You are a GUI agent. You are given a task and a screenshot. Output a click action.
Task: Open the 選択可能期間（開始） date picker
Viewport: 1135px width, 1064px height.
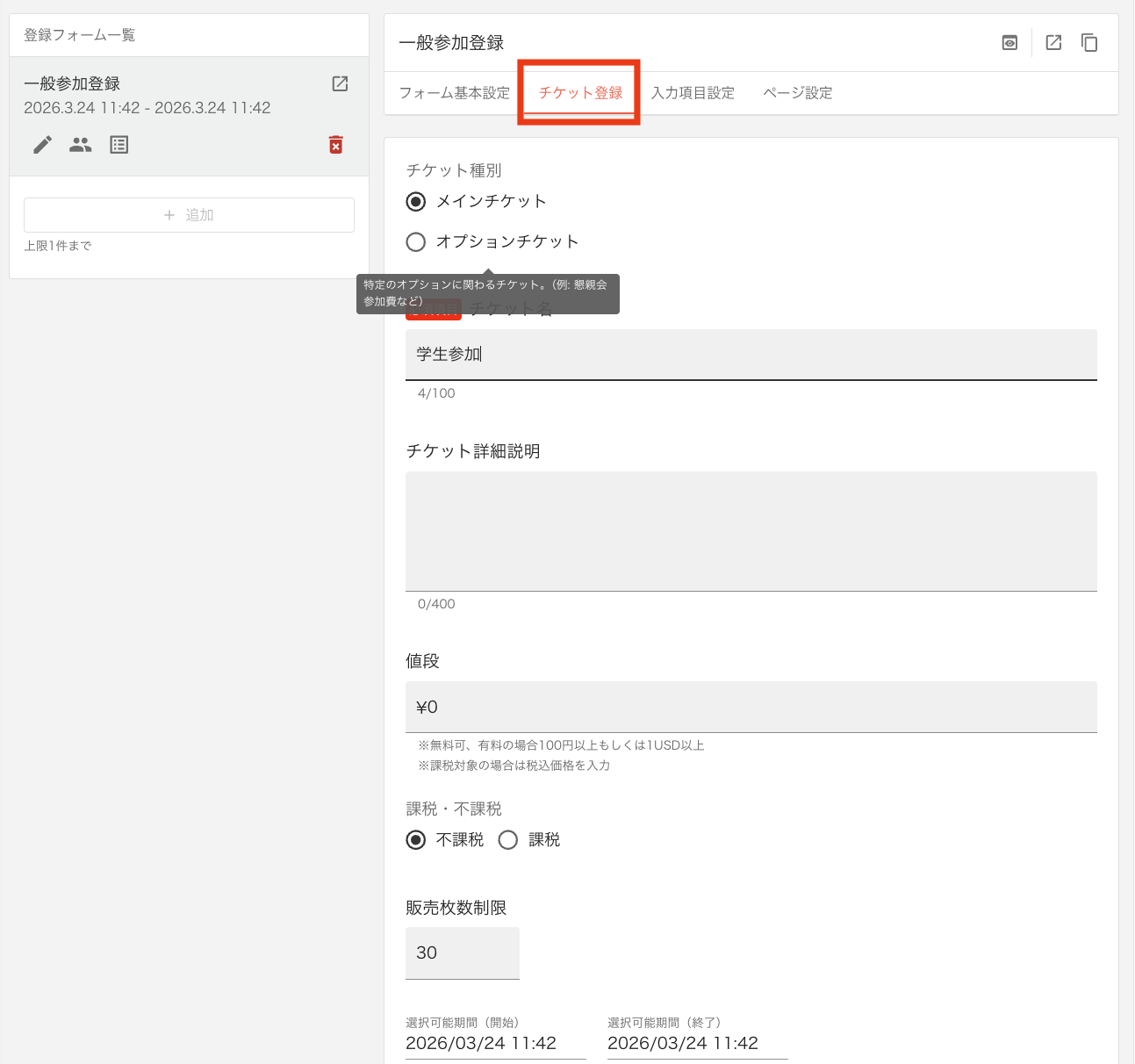tap(494, 1043)
